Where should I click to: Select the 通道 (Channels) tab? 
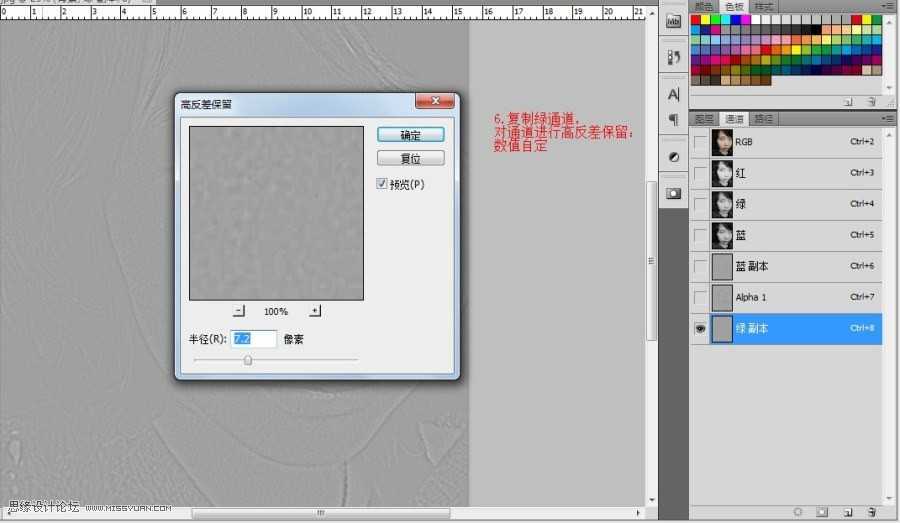(734, 119)
